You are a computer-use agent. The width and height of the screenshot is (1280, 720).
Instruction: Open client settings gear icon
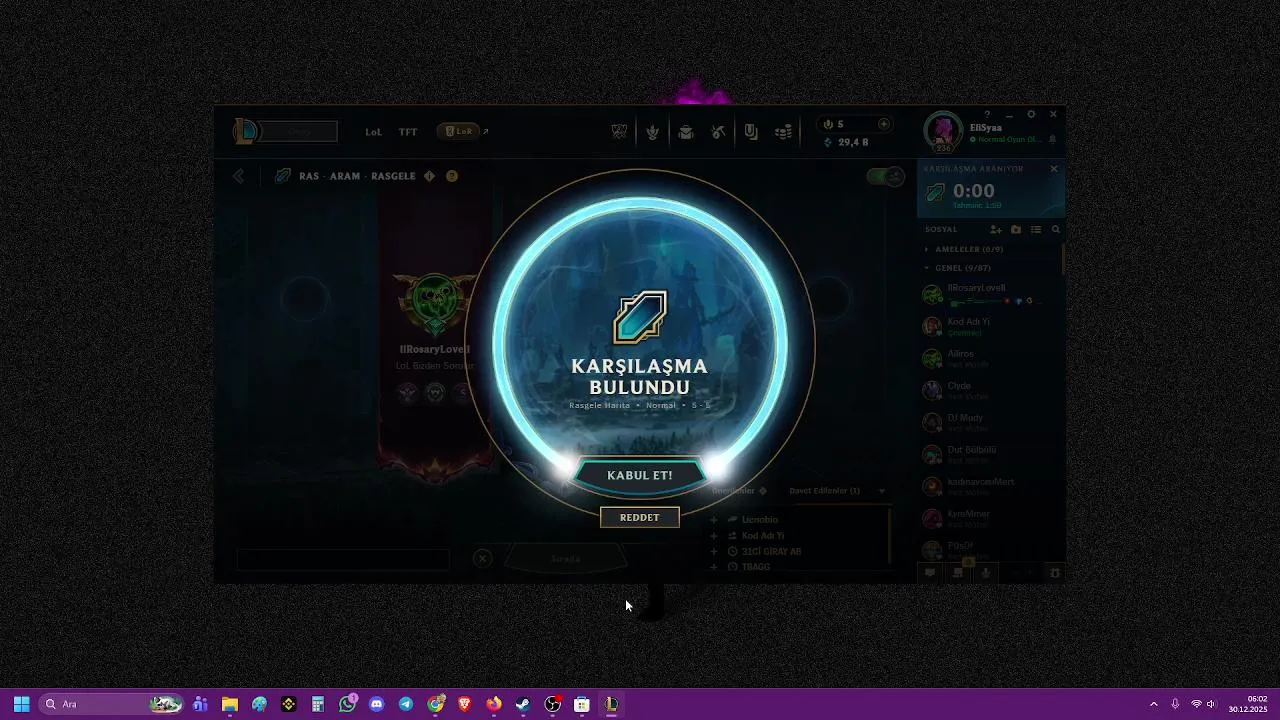1031,115
